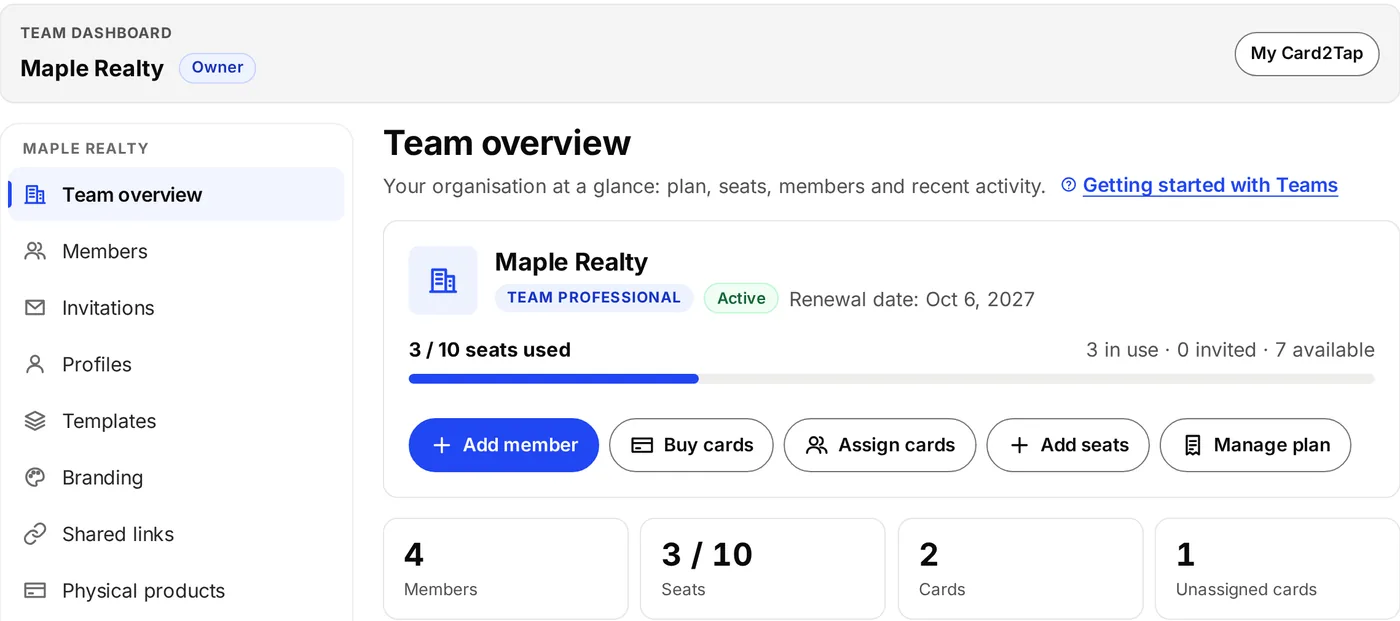Screen dimensions: 1400x621
Task: Click the Add member button
Action: (x=504, y=445)
